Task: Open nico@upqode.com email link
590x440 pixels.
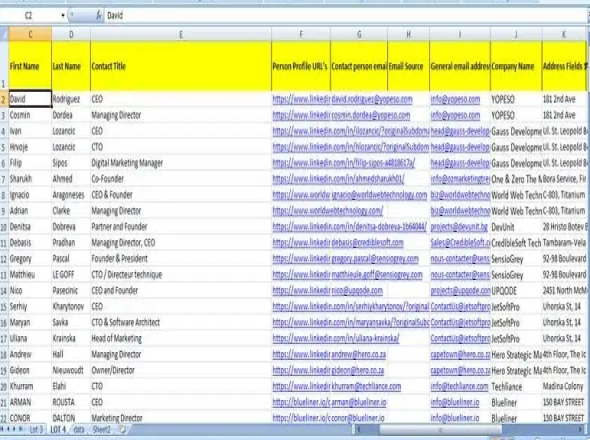Action: (357, 291)
